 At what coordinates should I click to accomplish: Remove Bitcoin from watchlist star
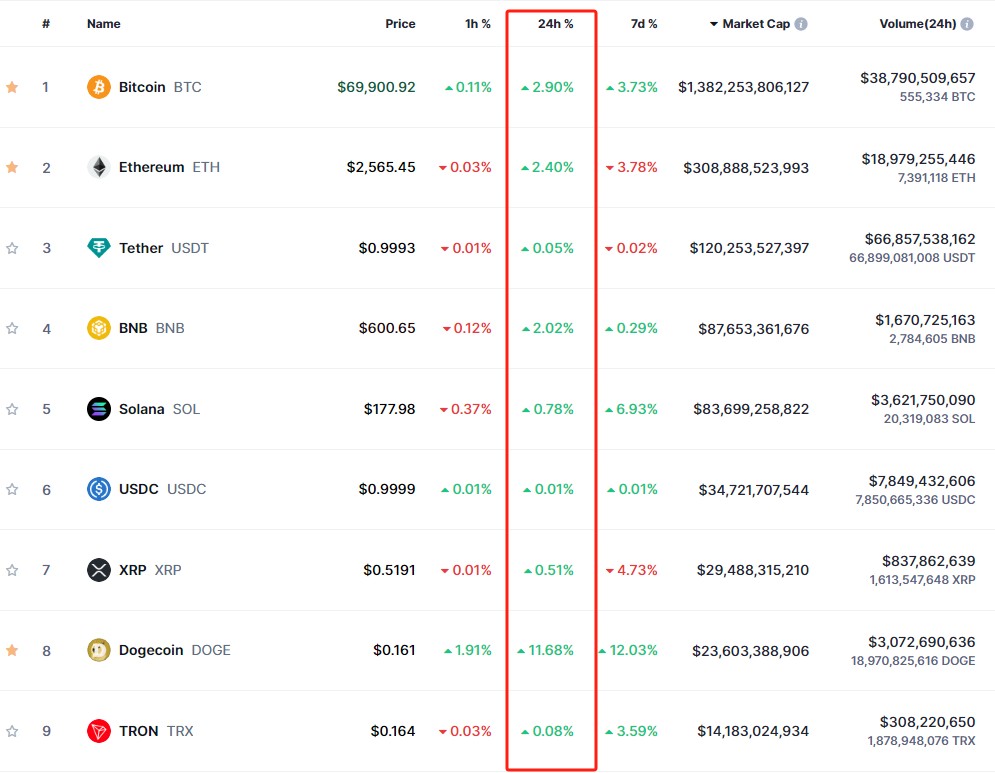point(12,87)
